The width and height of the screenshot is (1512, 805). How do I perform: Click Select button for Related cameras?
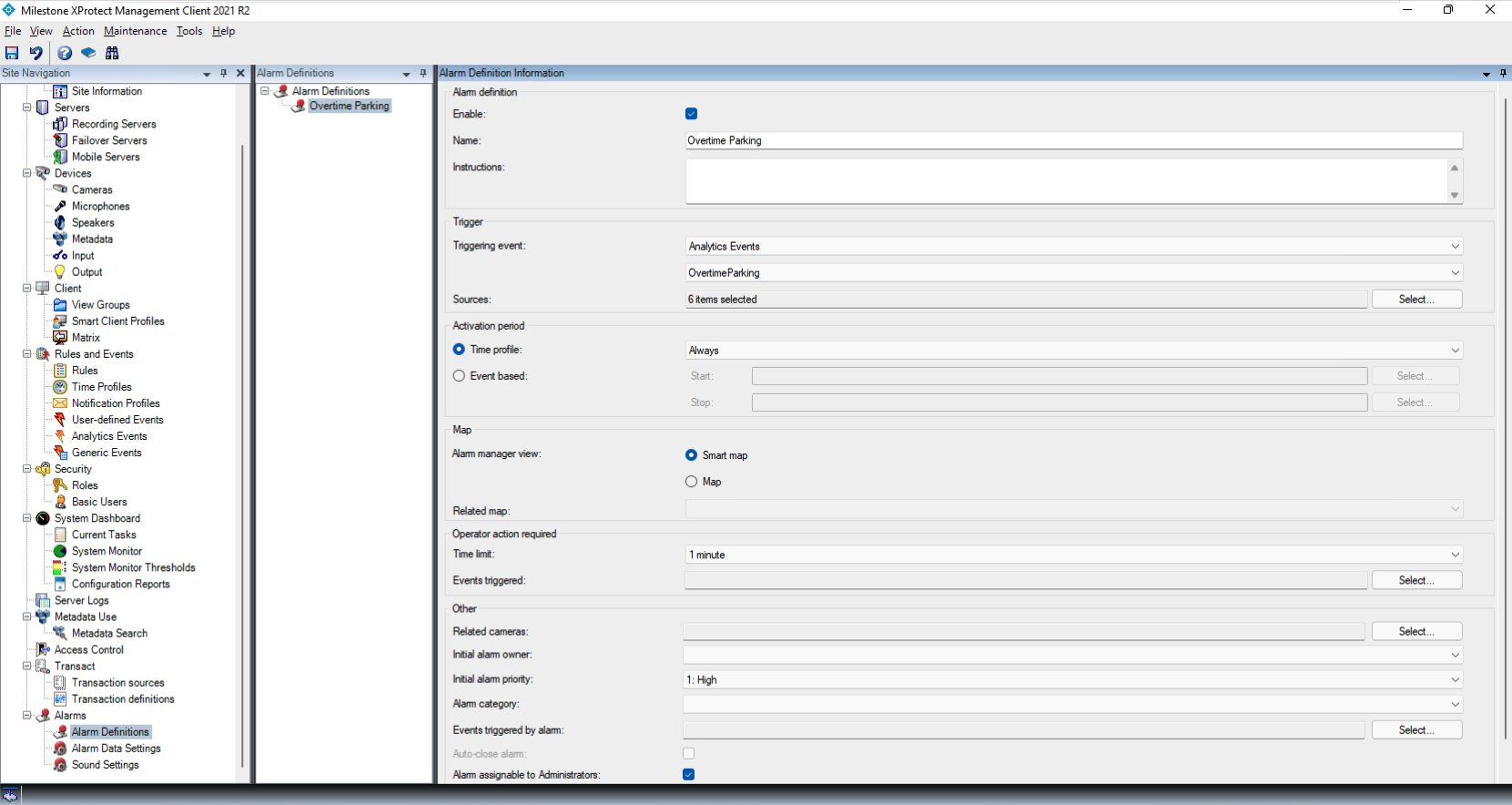[1416, 631]
